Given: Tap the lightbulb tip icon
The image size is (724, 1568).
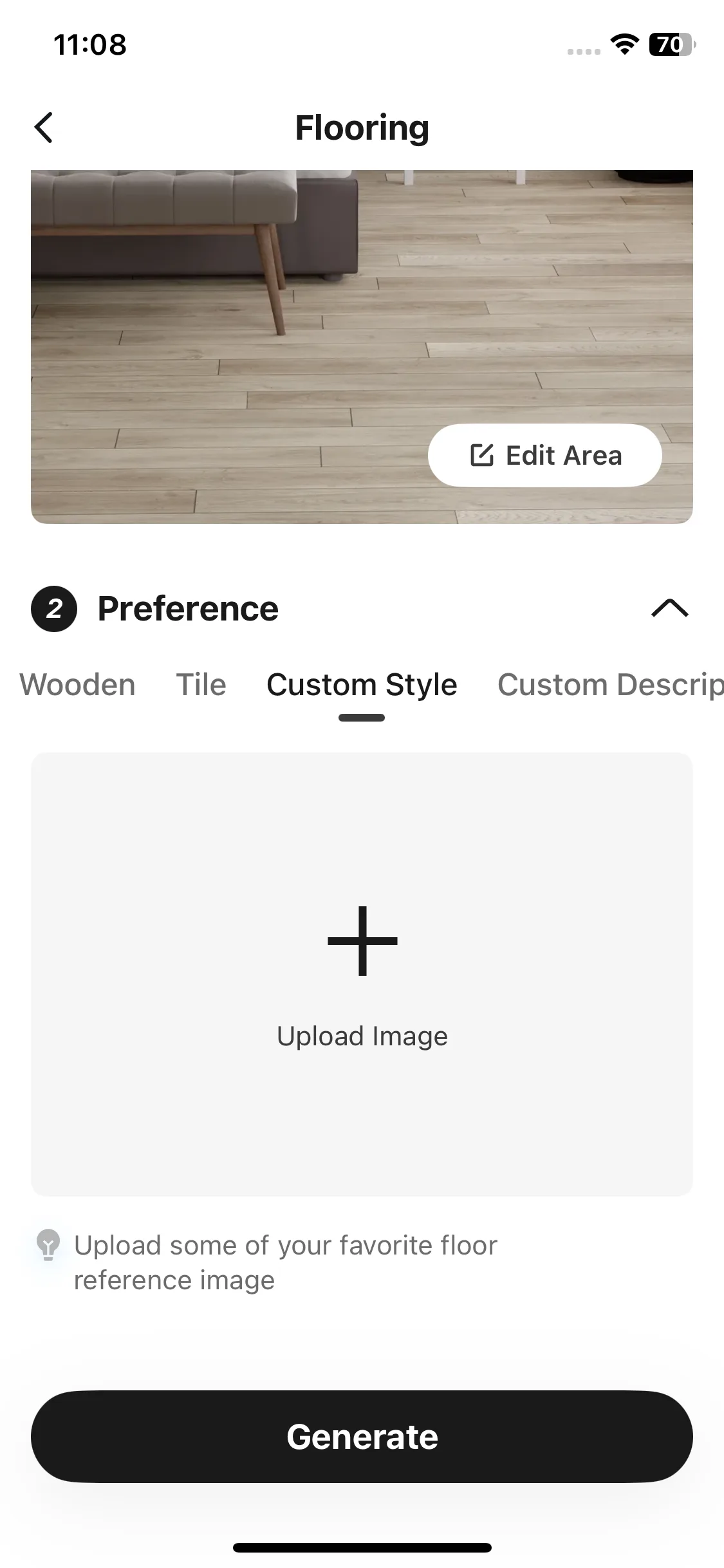Looking at the screenshot, I should (48, 1244).
